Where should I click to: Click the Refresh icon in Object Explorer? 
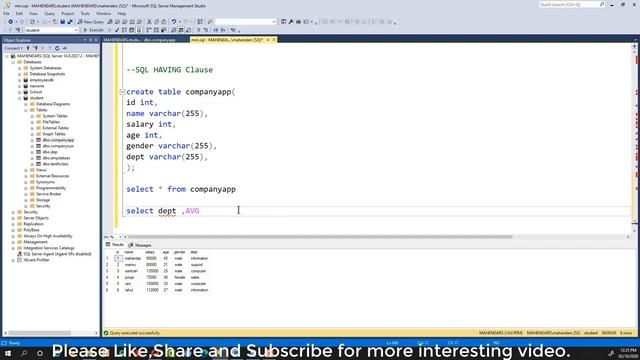57,48
